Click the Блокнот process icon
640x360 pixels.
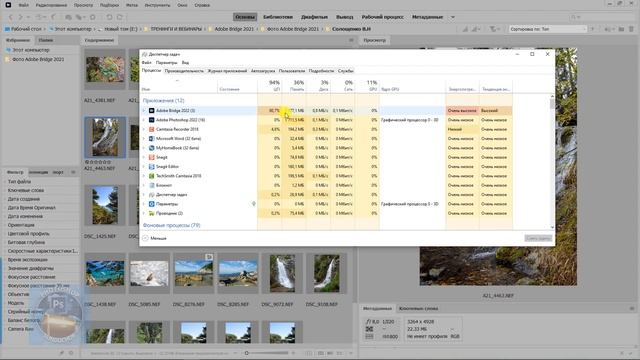(151, 185)
